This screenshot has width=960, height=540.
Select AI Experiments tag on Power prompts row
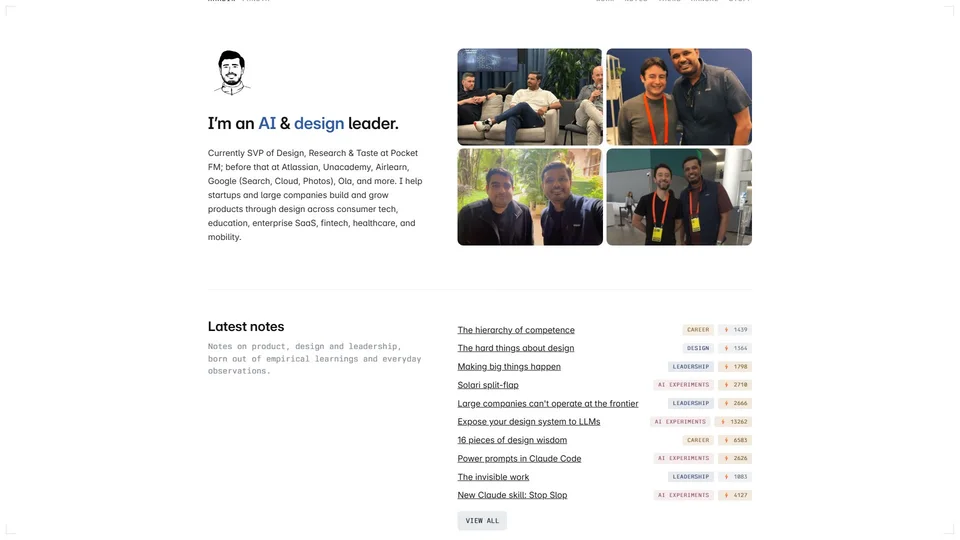683,458
